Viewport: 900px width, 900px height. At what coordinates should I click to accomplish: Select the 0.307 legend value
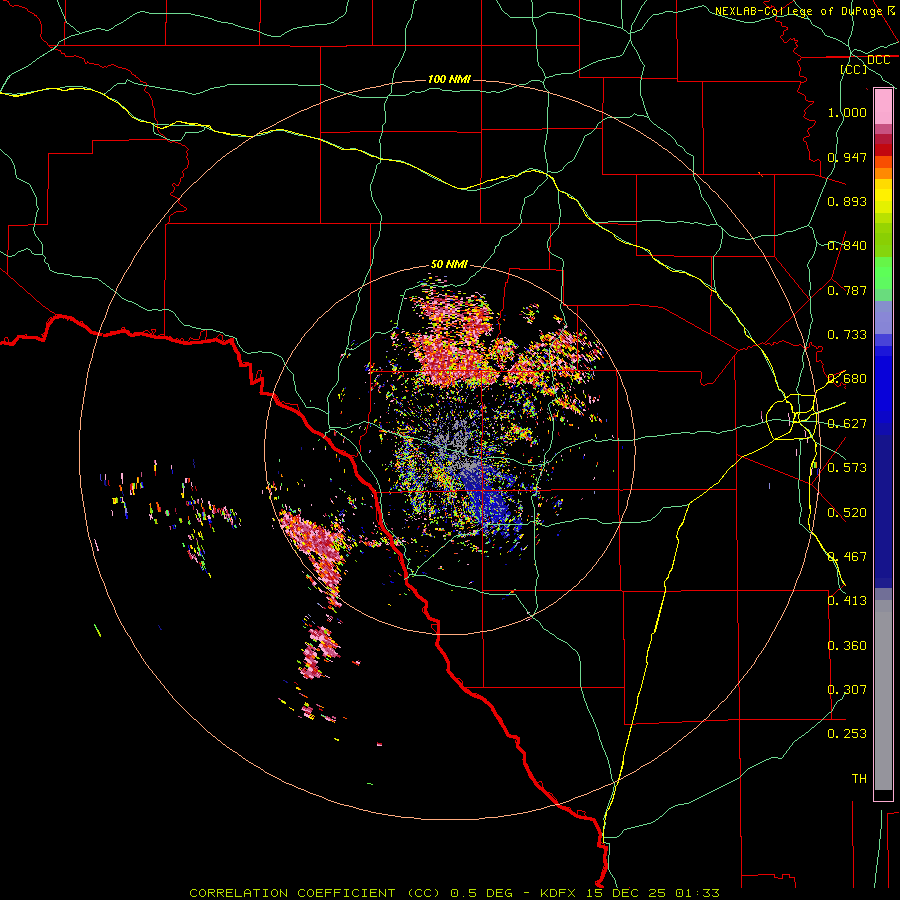click(x=847, y=690)
